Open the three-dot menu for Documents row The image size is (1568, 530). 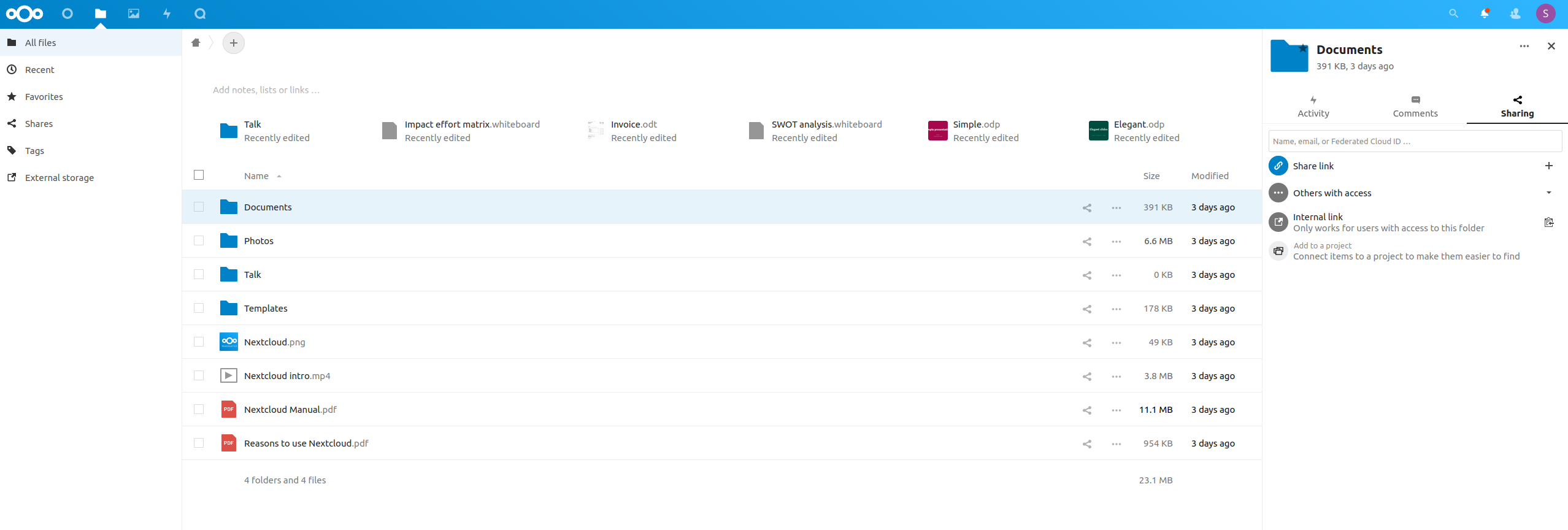1116,208
